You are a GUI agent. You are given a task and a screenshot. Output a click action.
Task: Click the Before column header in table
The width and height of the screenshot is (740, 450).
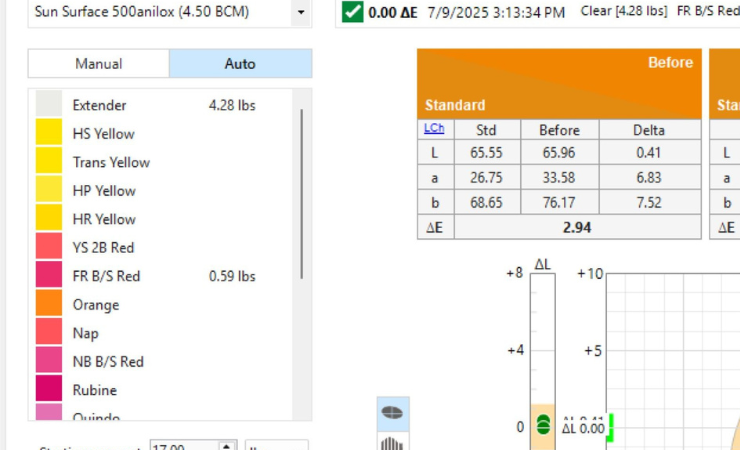(559, 130)
